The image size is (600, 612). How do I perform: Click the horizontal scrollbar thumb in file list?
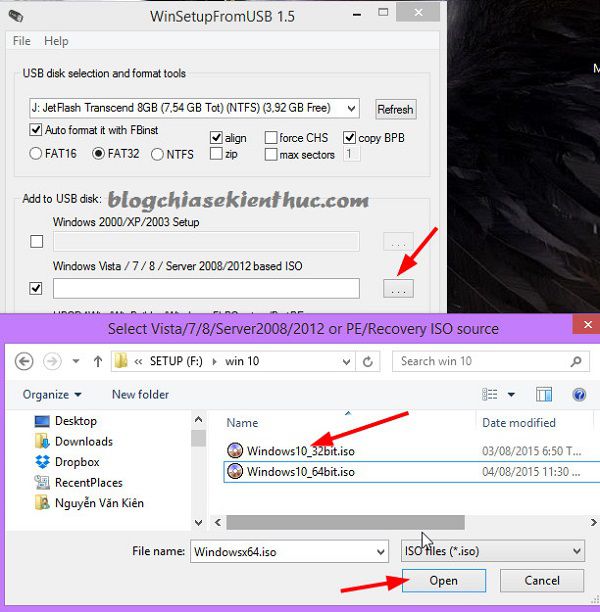coord(345,522)
